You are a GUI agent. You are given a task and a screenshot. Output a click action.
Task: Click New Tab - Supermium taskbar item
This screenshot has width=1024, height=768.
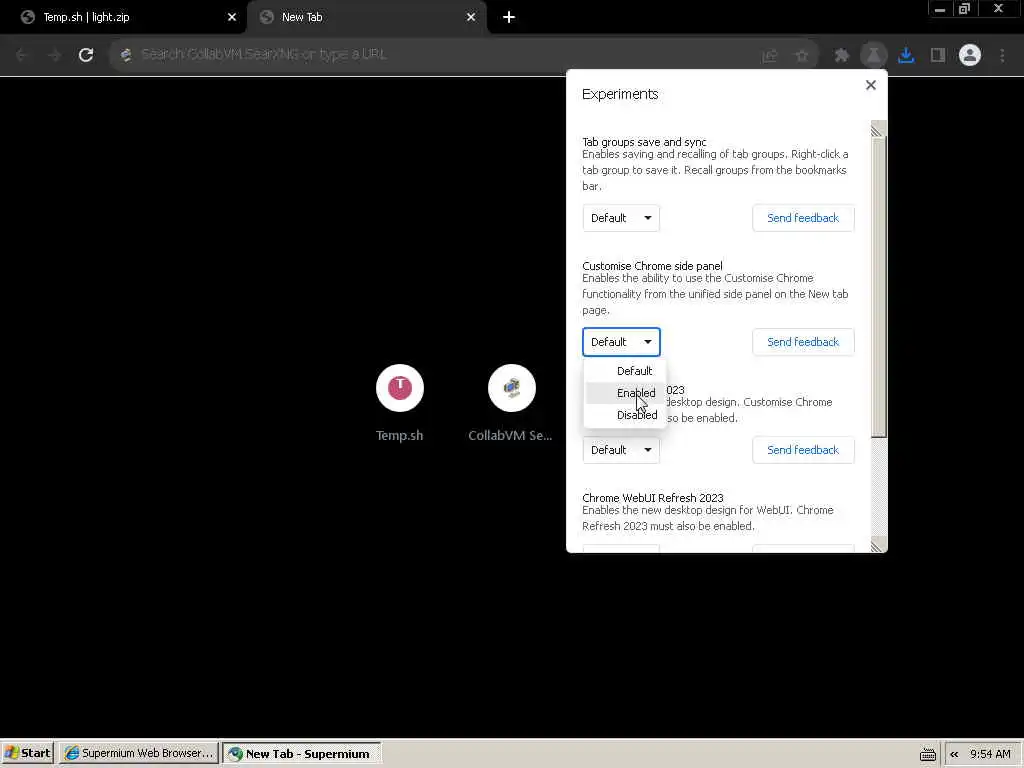(301, 753)
